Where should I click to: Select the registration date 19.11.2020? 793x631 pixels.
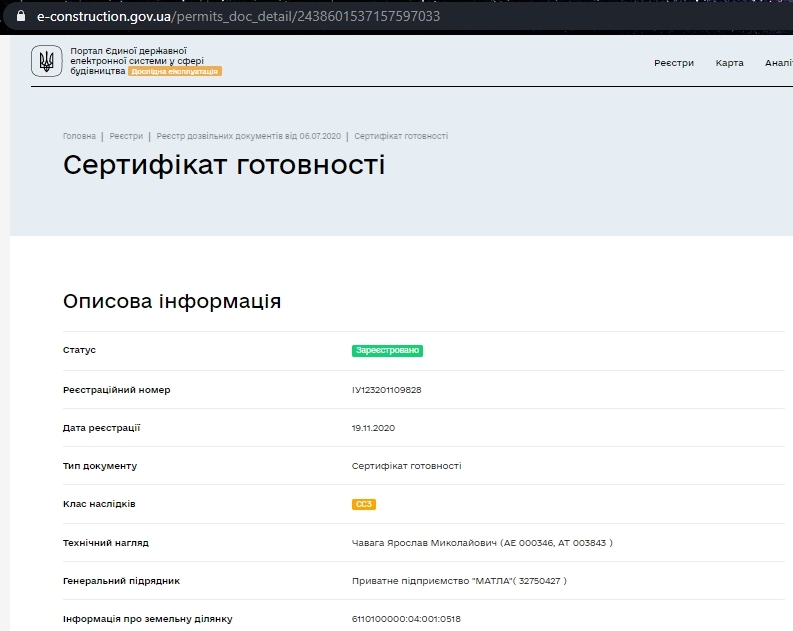pyautogui.click(x=373, y=428)
